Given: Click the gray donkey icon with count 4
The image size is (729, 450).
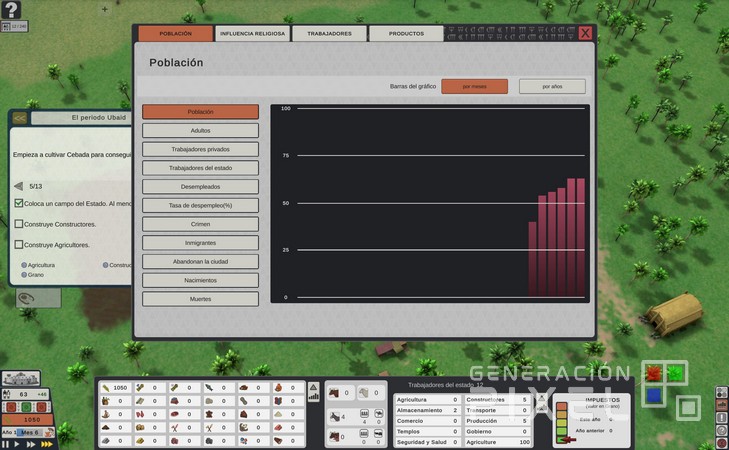Looking at the screenshot, I should [335, 417].
